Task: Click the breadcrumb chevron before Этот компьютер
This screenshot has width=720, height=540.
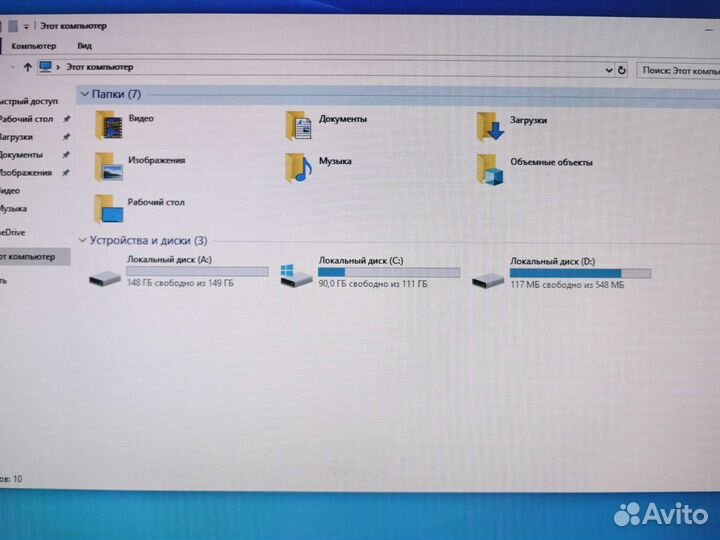Action: tap(58, 68)
